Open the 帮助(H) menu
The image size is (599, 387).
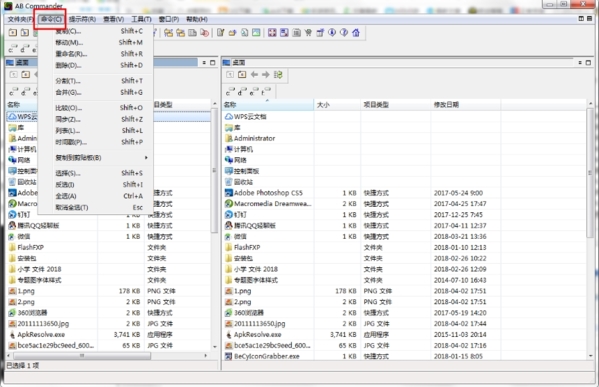click(197, 19)
